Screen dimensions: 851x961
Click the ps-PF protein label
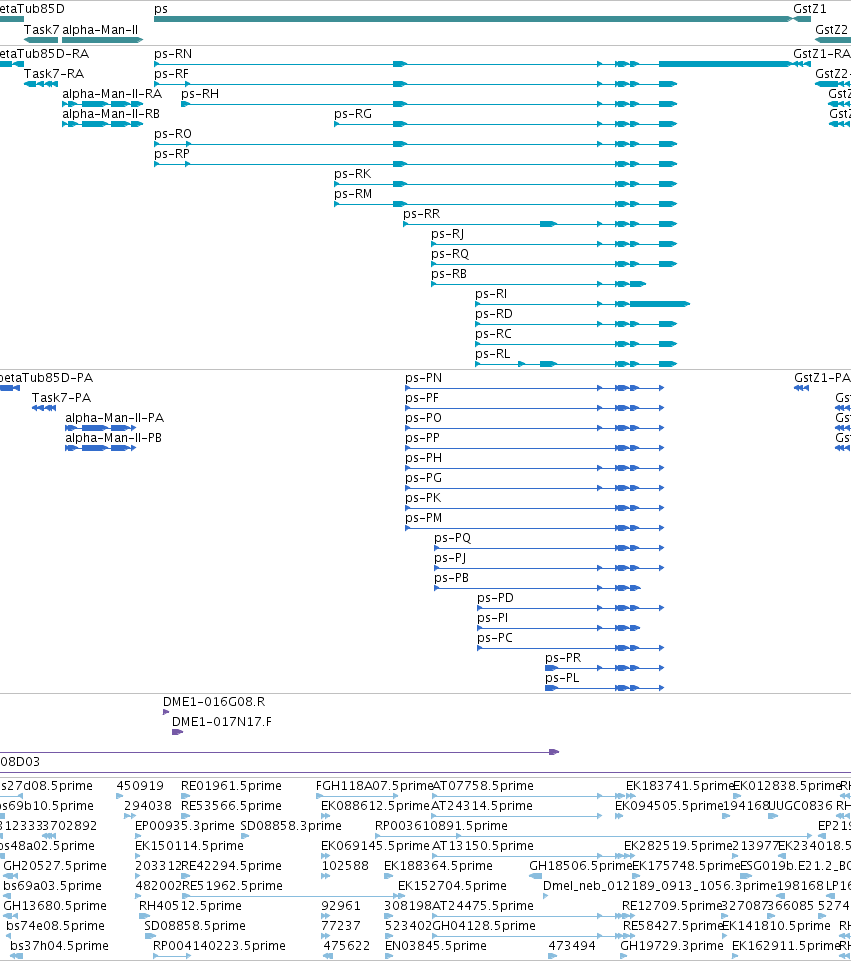coord(422,398)
